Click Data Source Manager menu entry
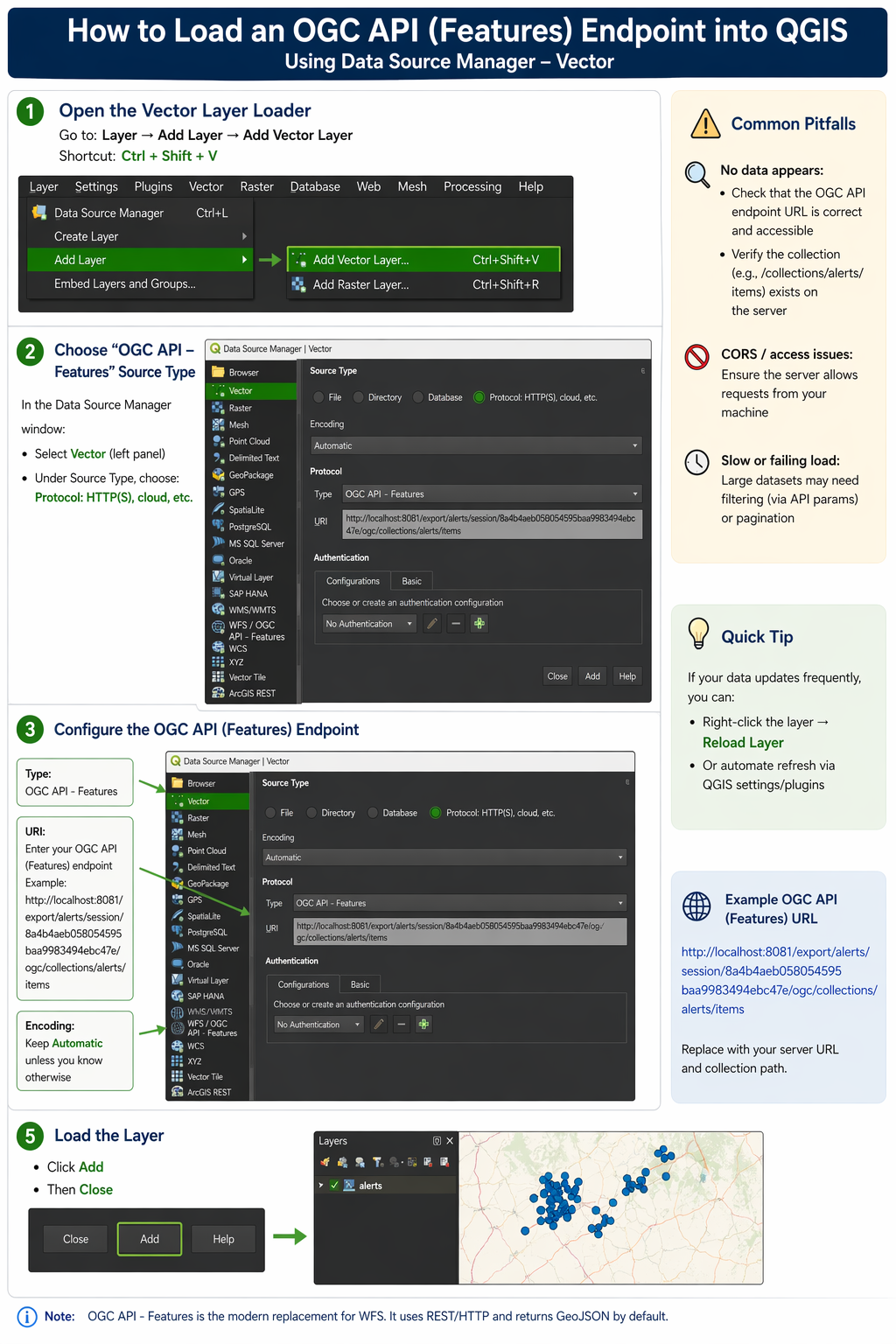Image resolution: width=896 pixels, height=1344 pixels. [140, 213]
